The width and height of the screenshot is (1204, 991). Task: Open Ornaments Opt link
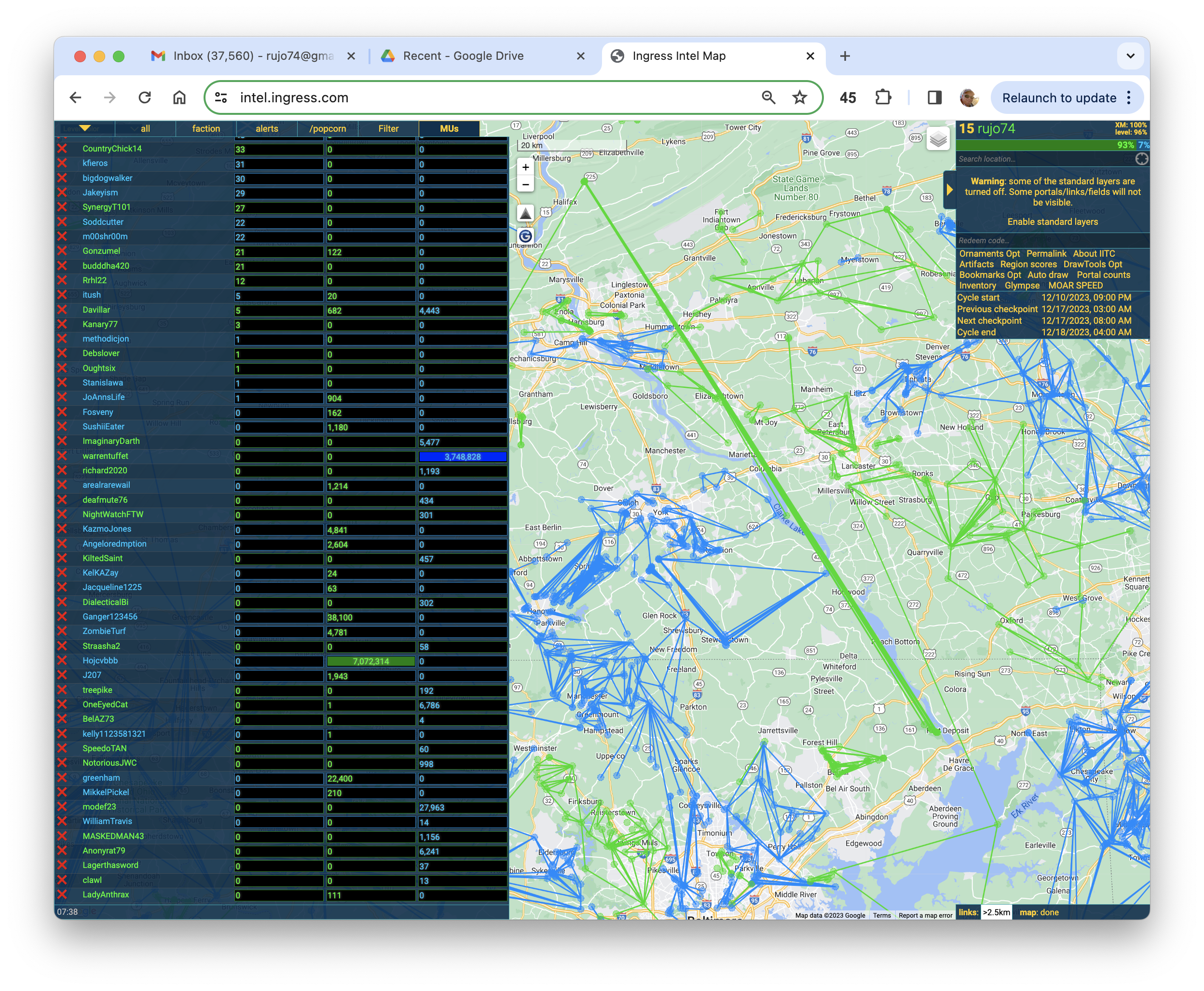(989, 253)
